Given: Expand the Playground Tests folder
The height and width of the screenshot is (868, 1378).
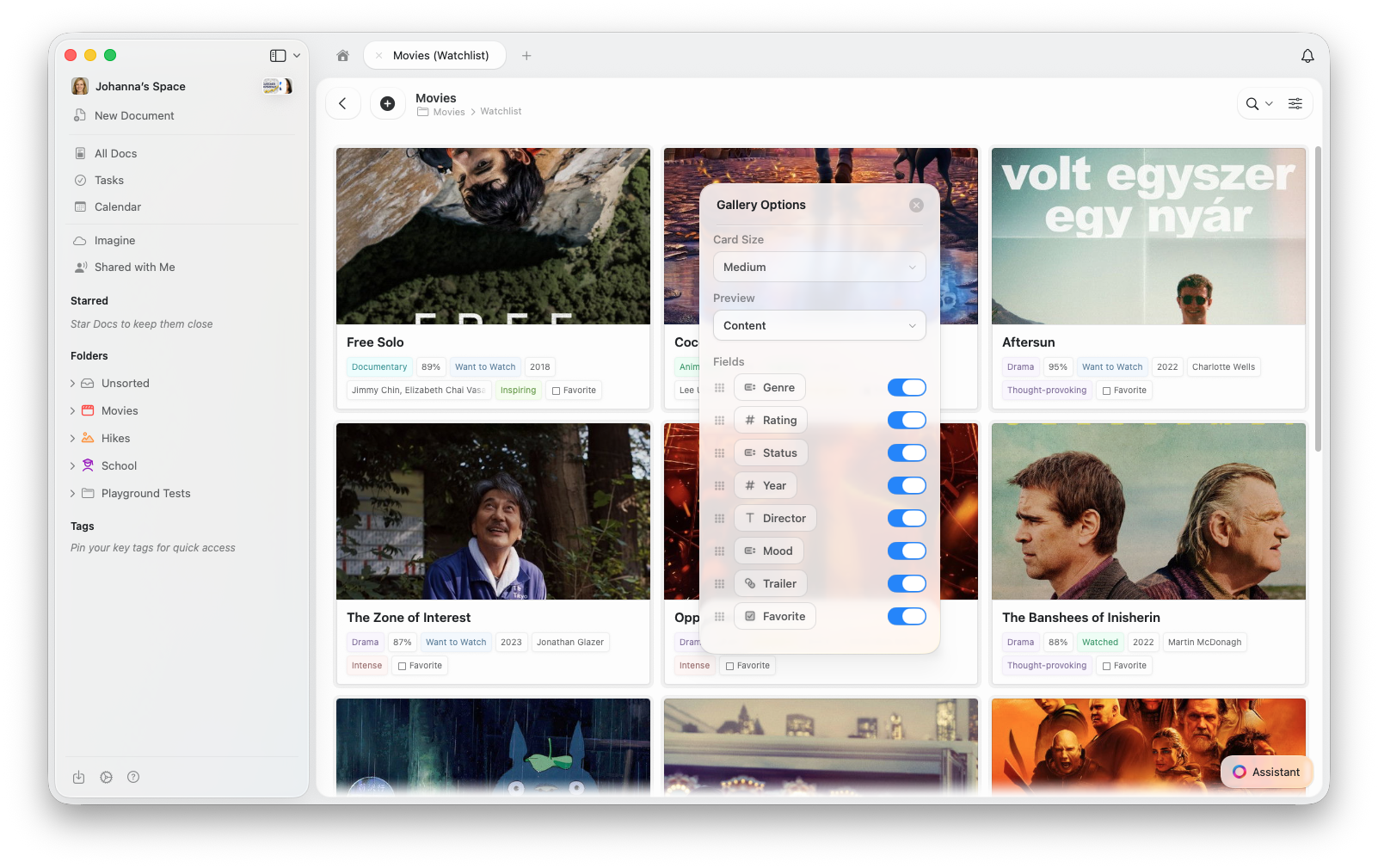Looking at the screenshot, I should pos(72,494).
